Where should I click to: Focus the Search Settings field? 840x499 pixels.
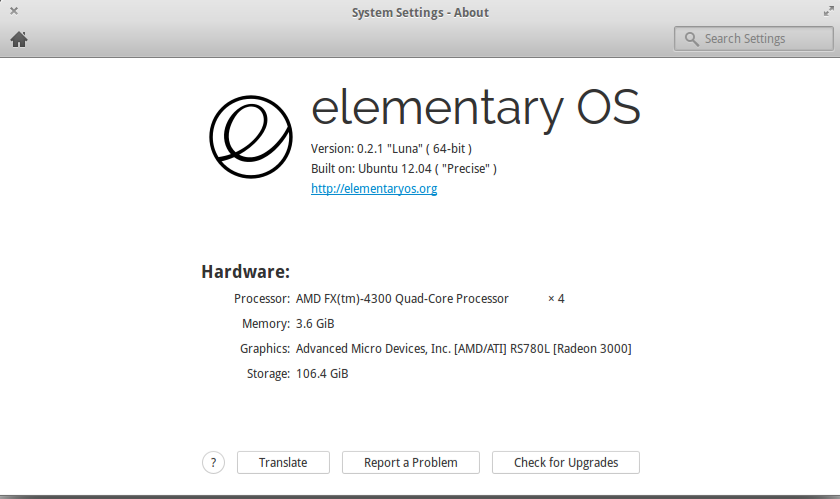[755, 39]
